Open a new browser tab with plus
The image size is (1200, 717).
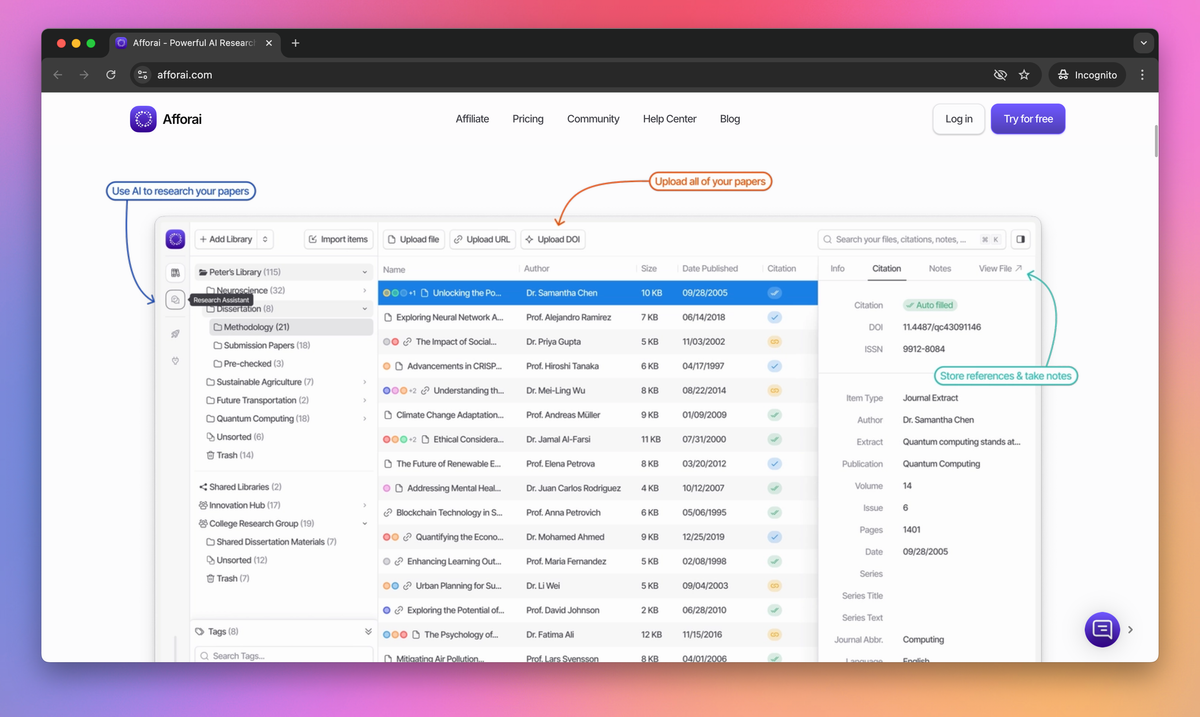(295, 43)
